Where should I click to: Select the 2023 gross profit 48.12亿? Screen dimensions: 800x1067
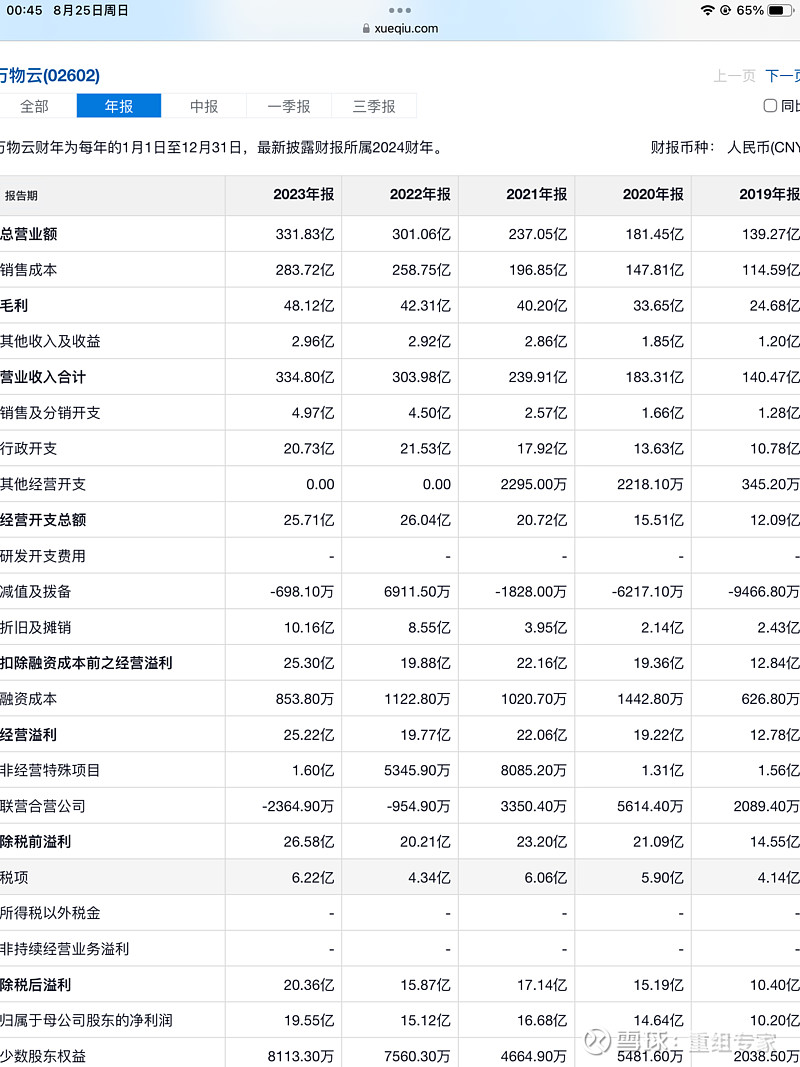pyautogui.click(x=309, y=306)
